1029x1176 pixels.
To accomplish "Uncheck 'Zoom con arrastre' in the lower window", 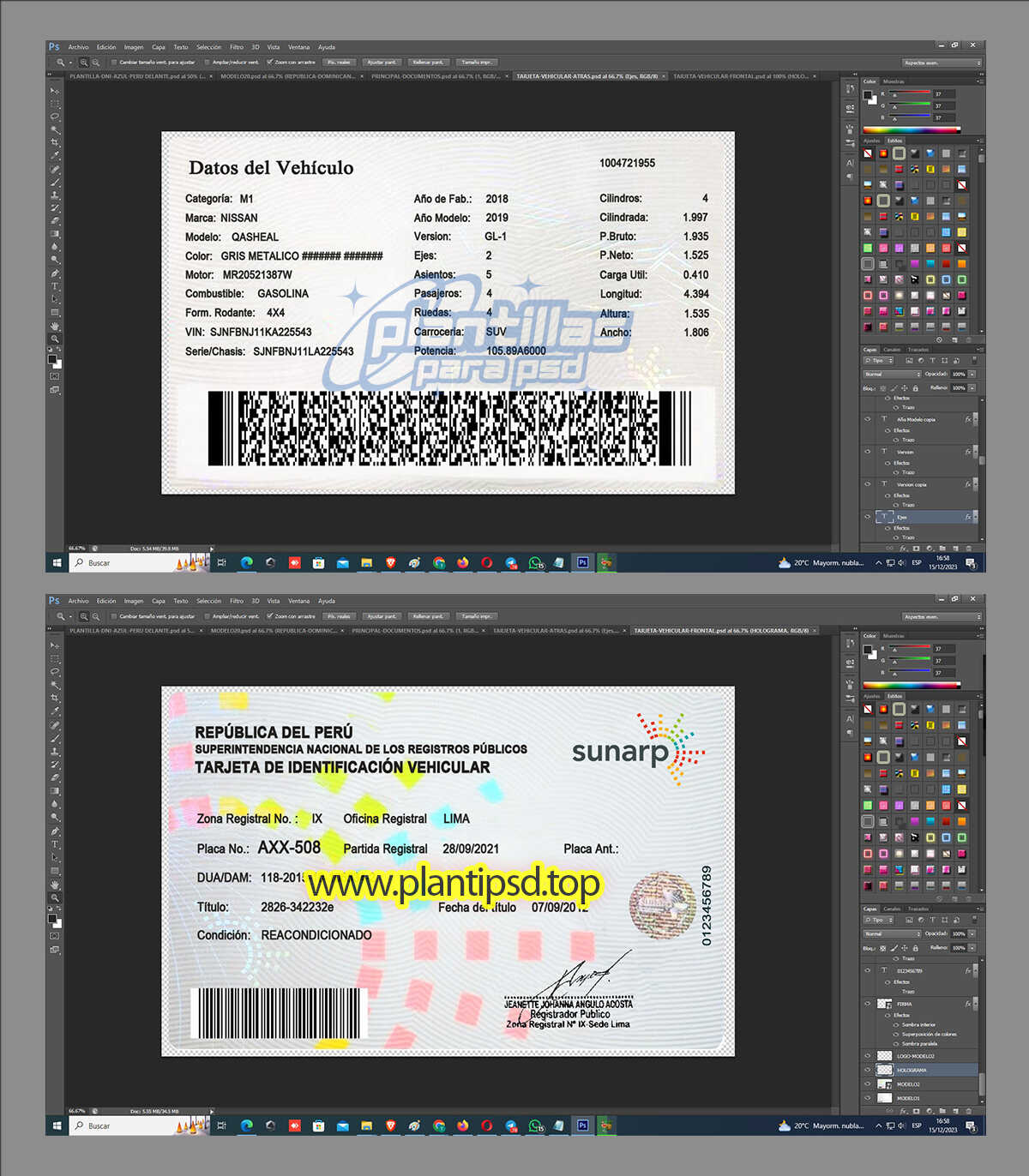I will pos(269,616).
